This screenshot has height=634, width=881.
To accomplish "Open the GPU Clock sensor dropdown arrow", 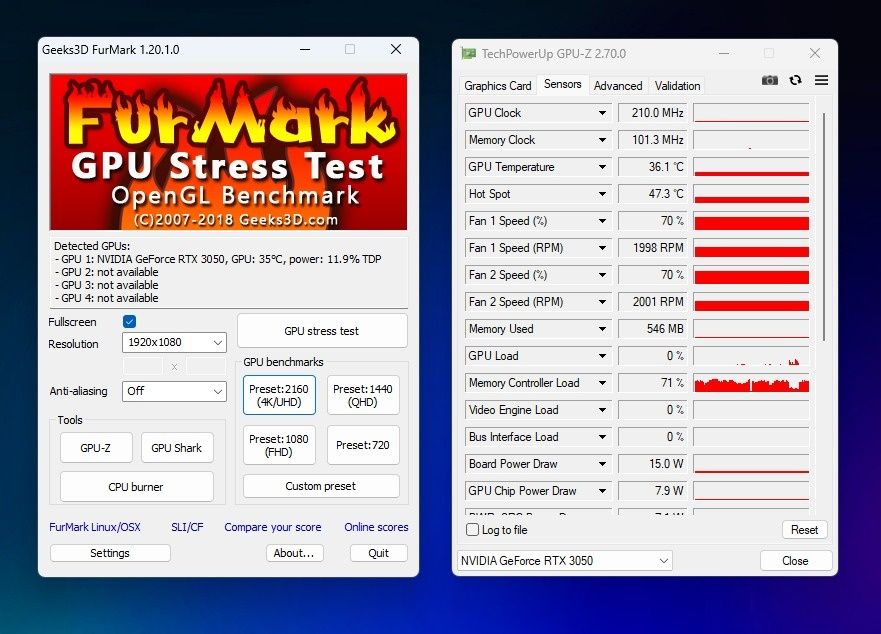I will (x=602, y=113).
